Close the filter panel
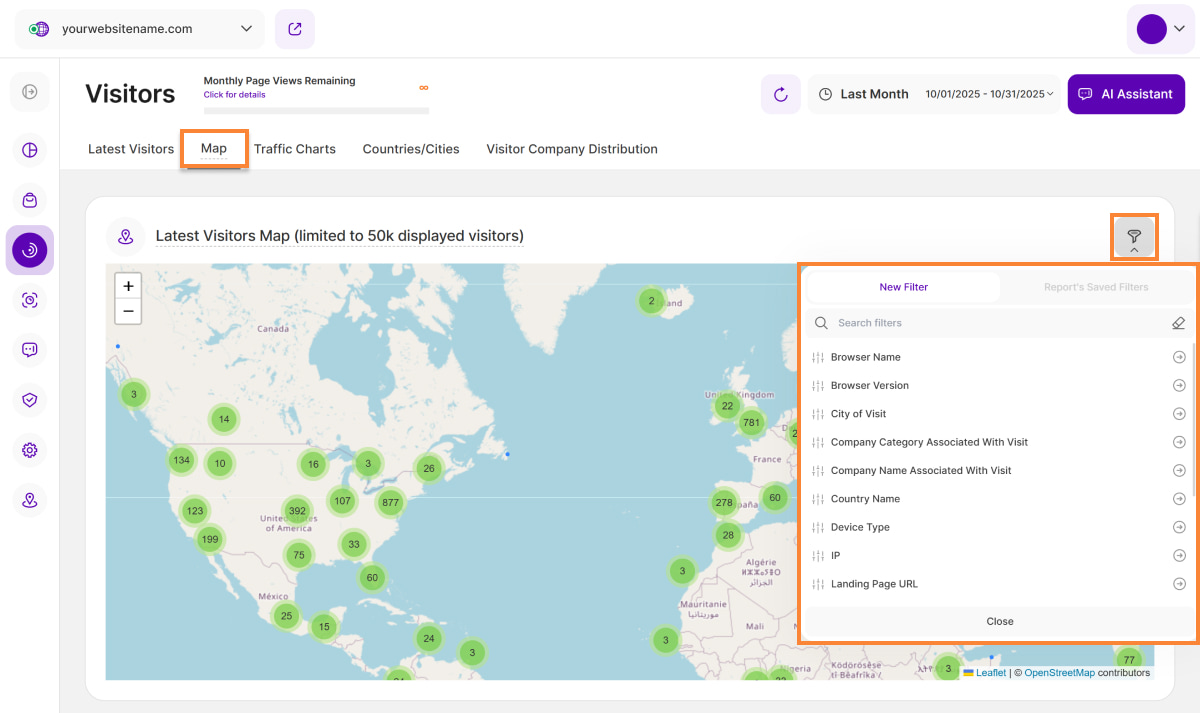 click(x=999, y=621)
